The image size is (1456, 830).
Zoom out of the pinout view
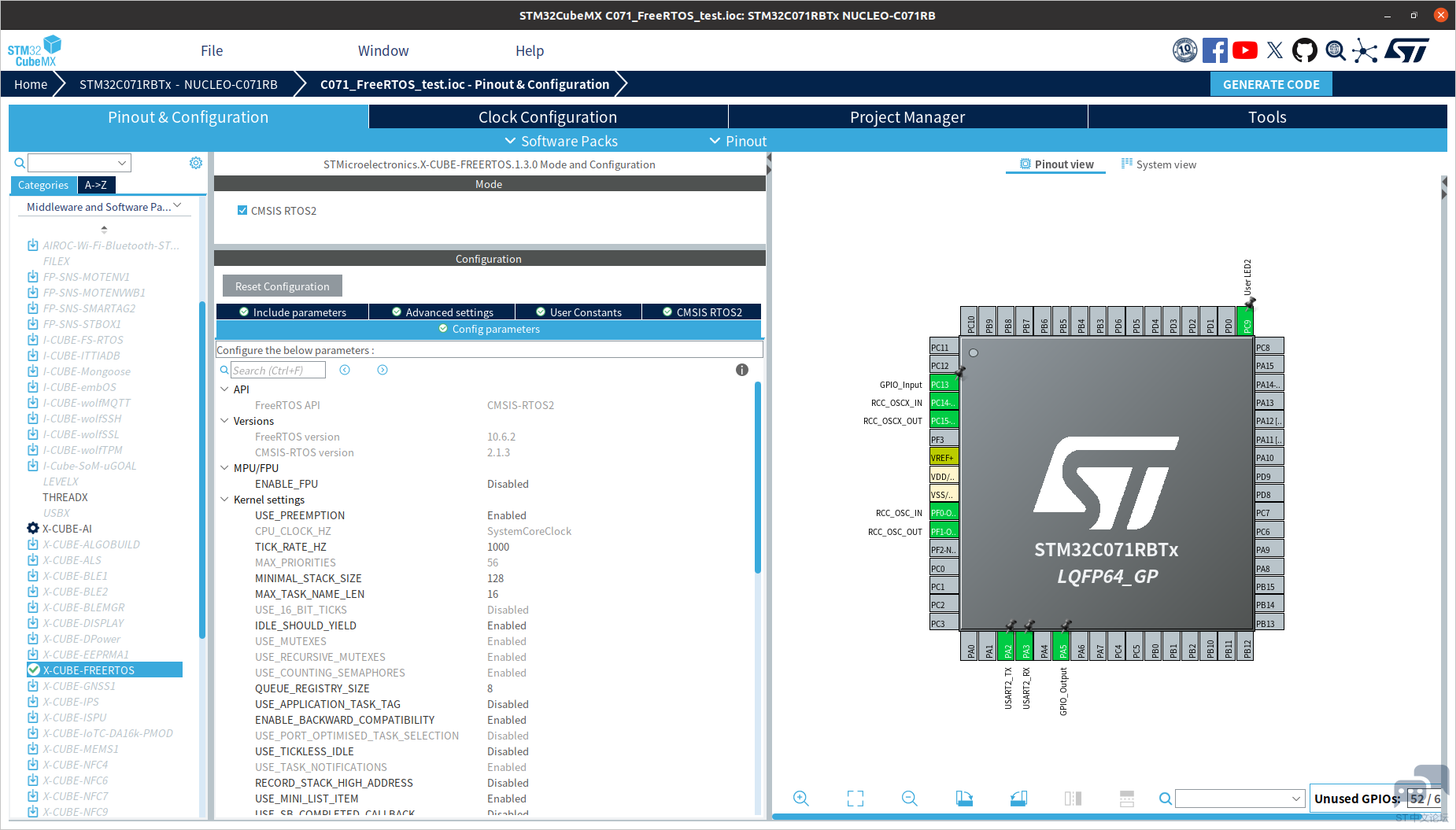pyautogui.click(x=910, y=799)
